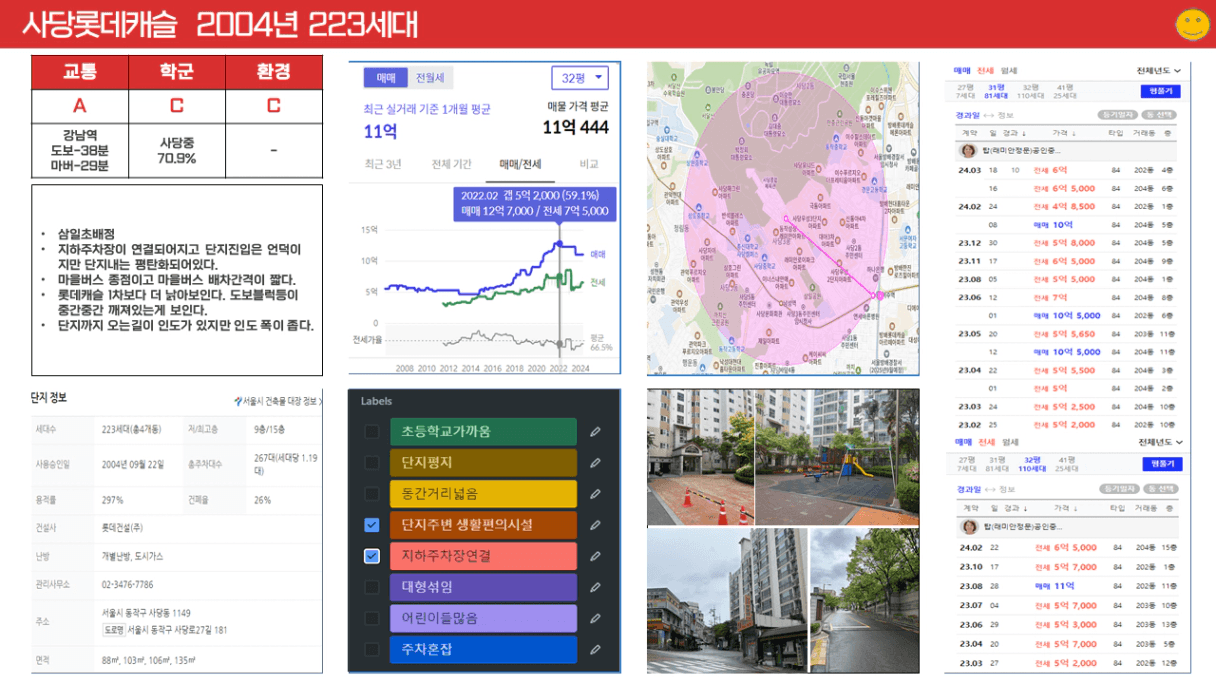Edit the 초등학교가까움 label with its pencil icon
Viewport: 1216px width, 684px height.
pyautogui.click(x=595, y=432)
